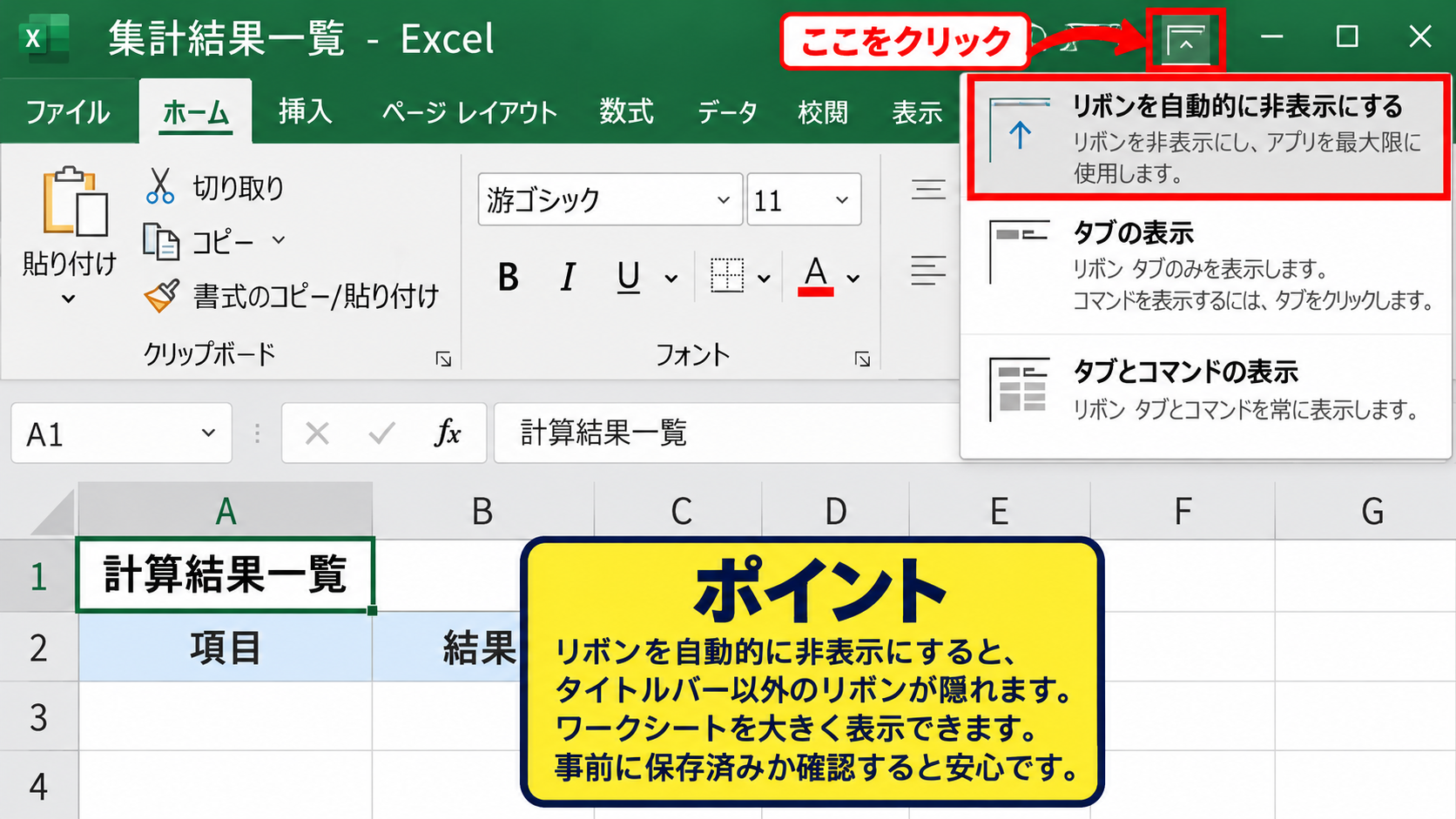Select row 3 header
This screenshot has width=1456, height=819.
click(38, 717)
